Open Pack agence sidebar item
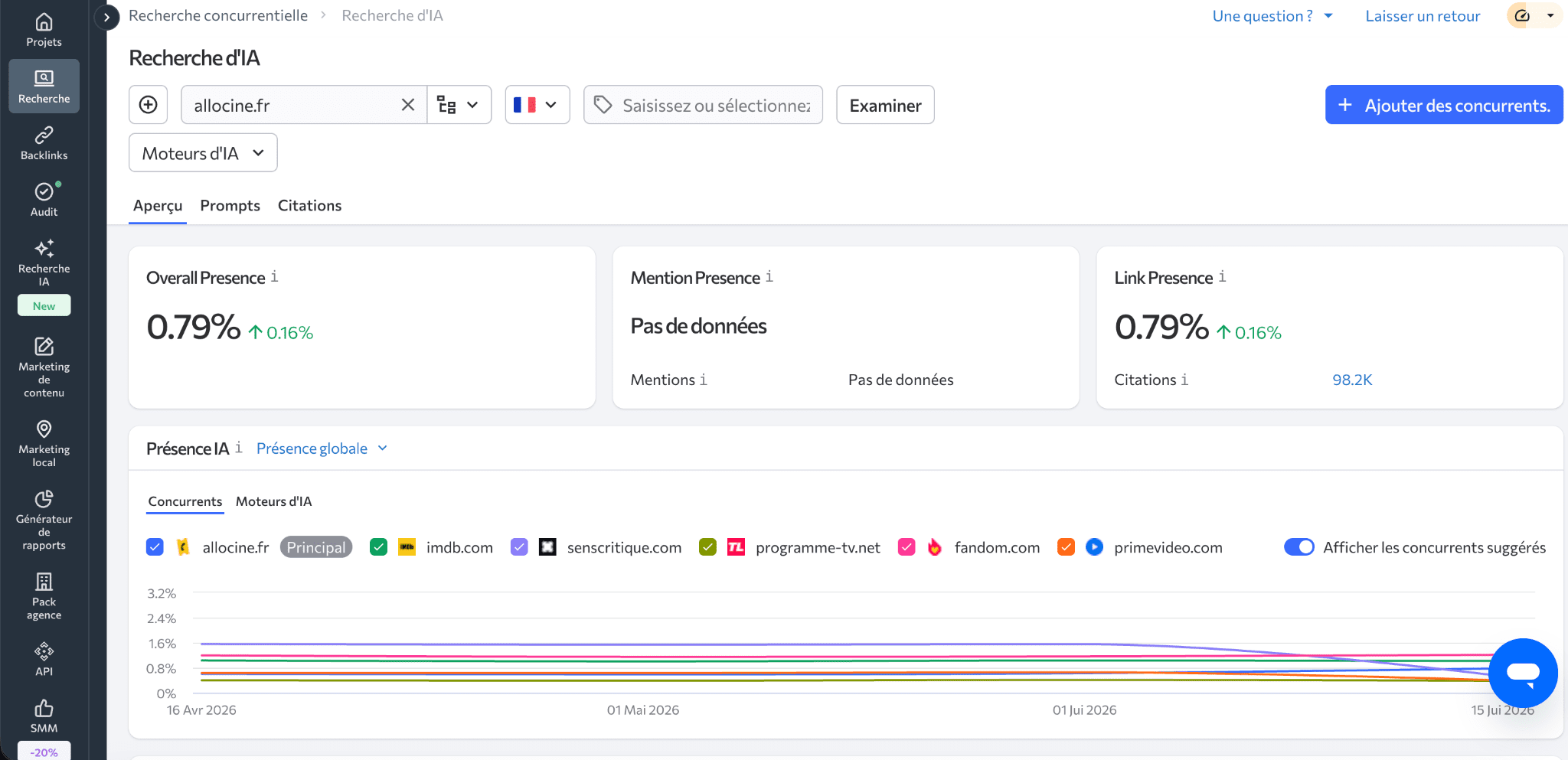Screen dimensions: 1568x760 click(44, 596)
